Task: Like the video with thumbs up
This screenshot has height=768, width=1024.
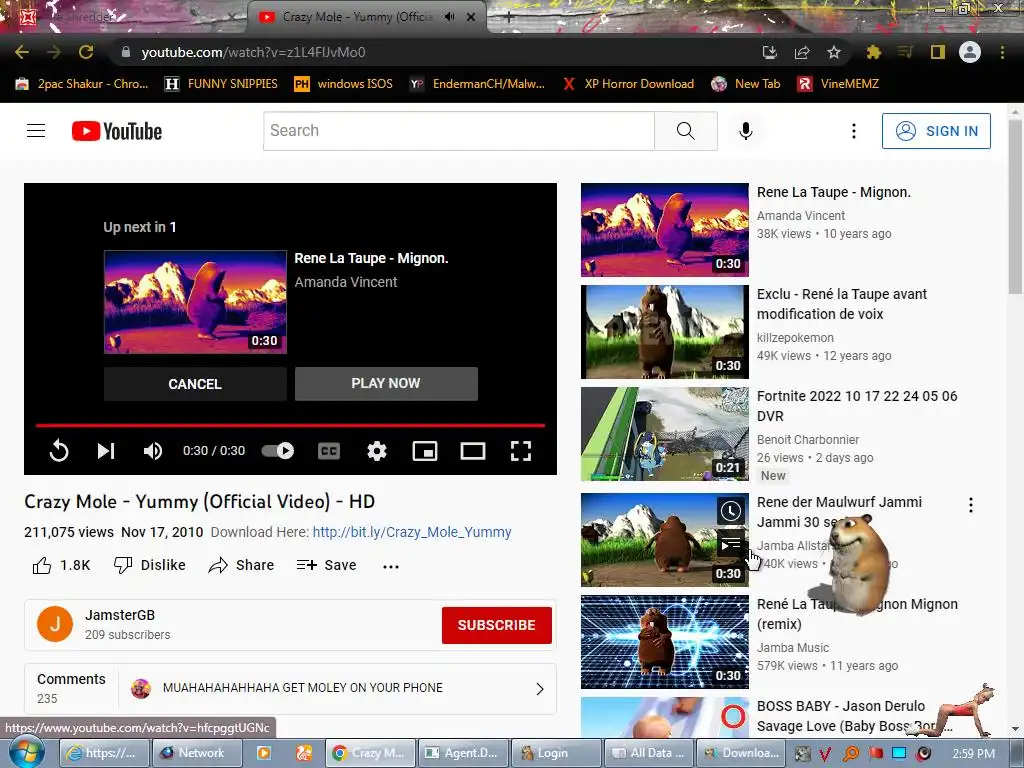Action: (x=61, y=565)
